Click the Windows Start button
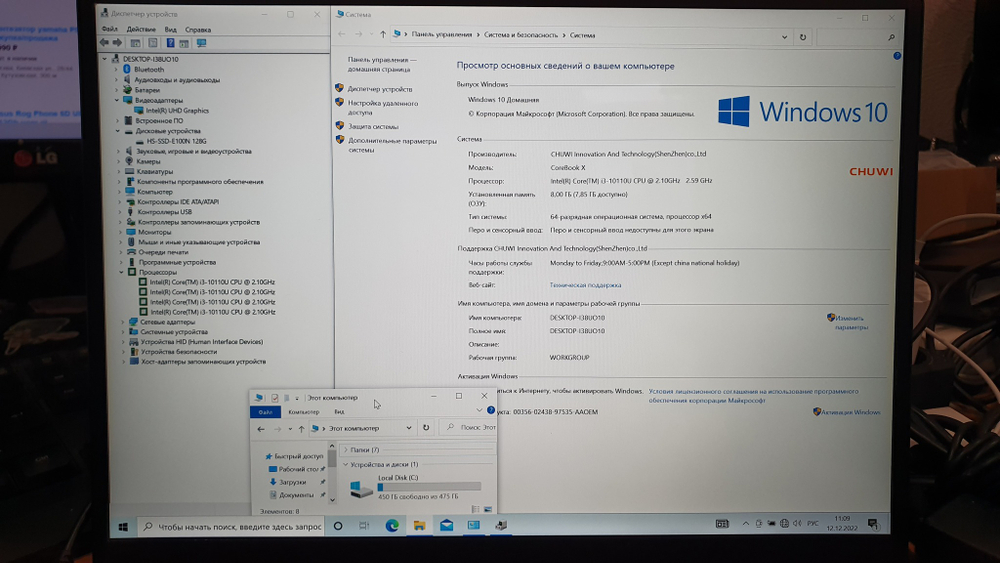Image resolution: width=1000 pixels, height=563 pixels. point(123,527)
